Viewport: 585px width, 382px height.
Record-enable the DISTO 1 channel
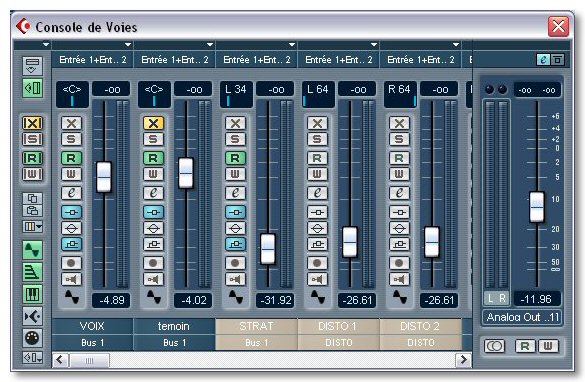(x=317, y=263)
